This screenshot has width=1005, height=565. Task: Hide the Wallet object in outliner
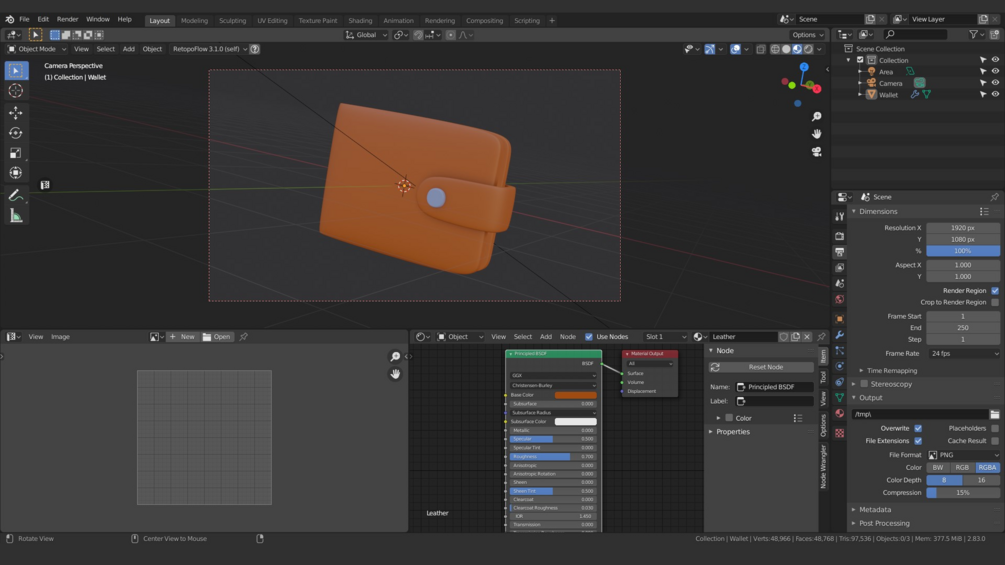995,95
